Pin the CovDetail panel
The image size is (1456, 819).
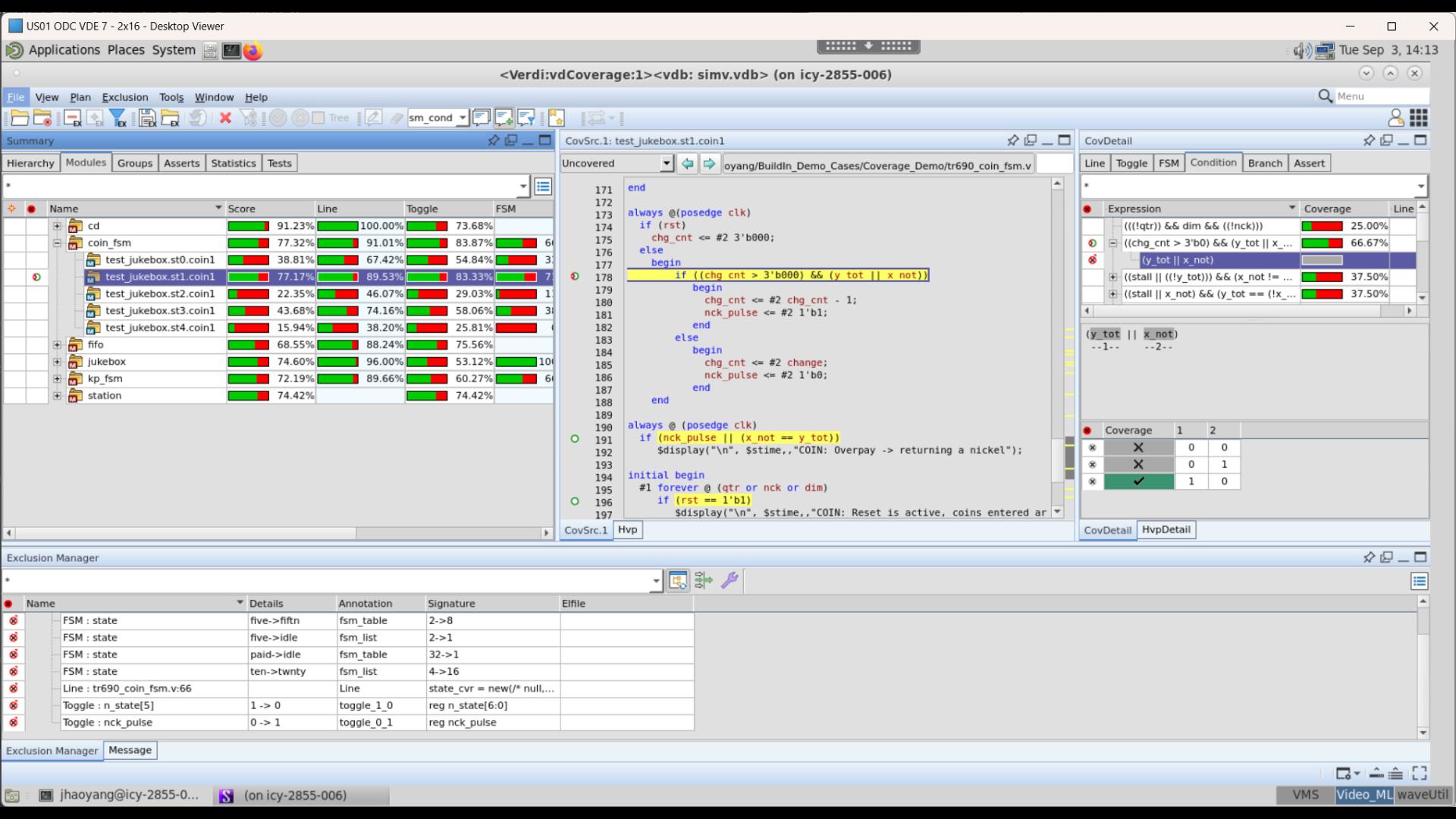tap(1369, 140)
